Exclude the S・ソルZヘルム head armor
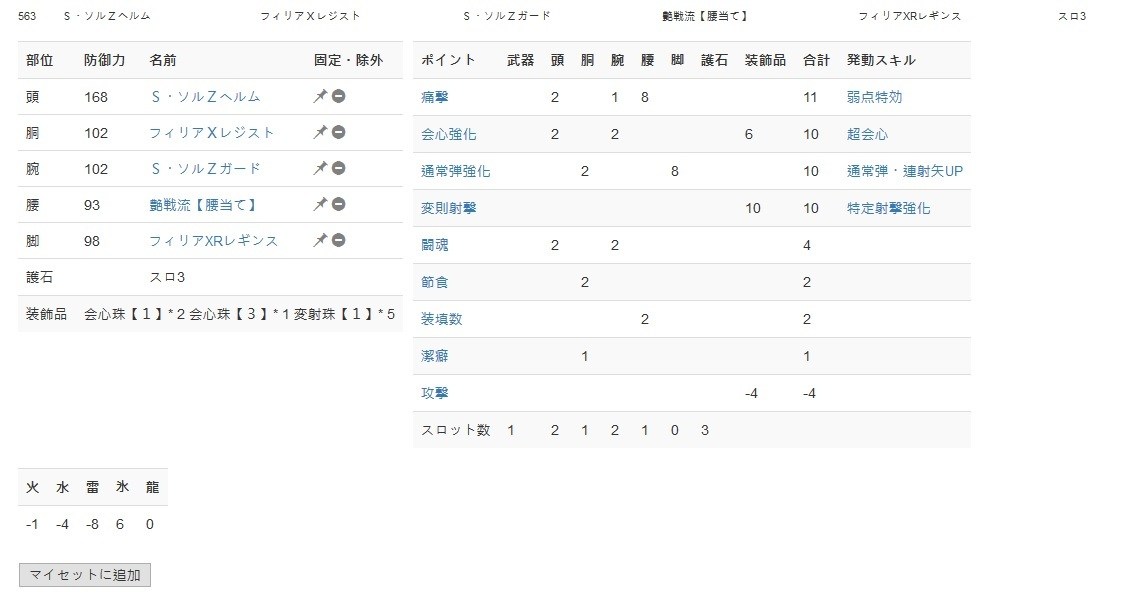1142x605 pixels. tap(339, 96)
